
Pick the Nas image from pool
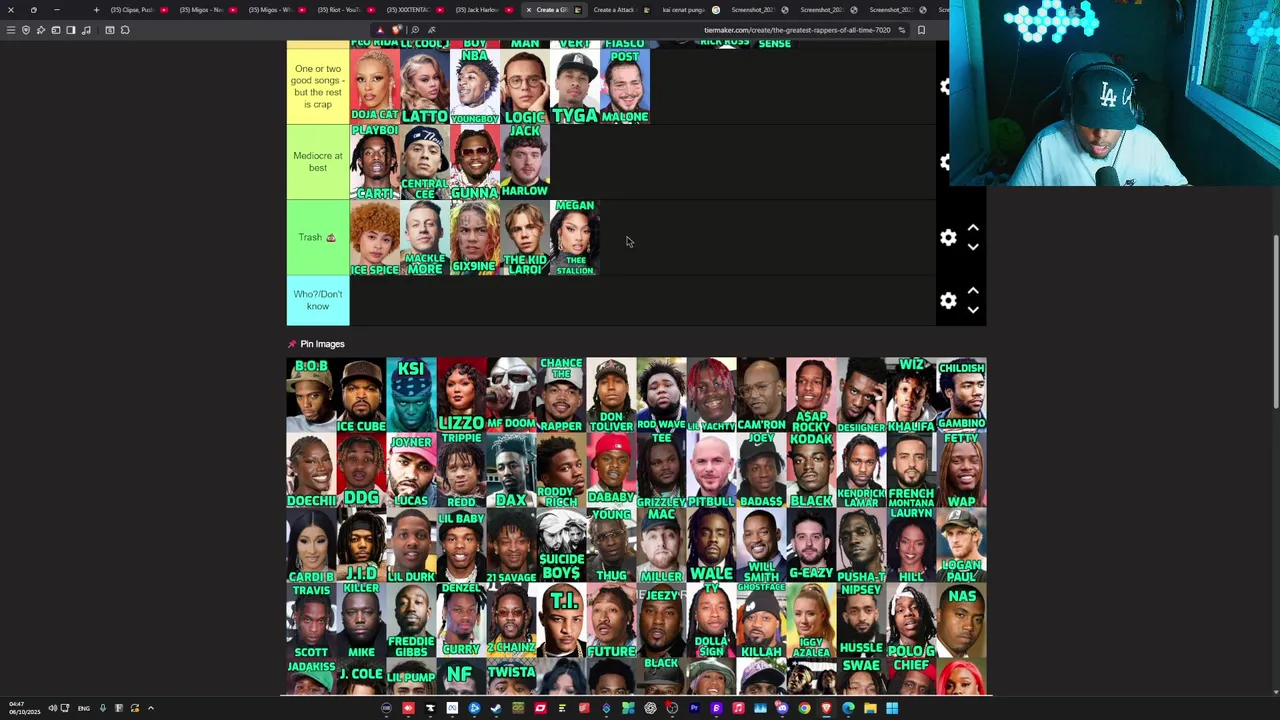[x=961, y=621]
